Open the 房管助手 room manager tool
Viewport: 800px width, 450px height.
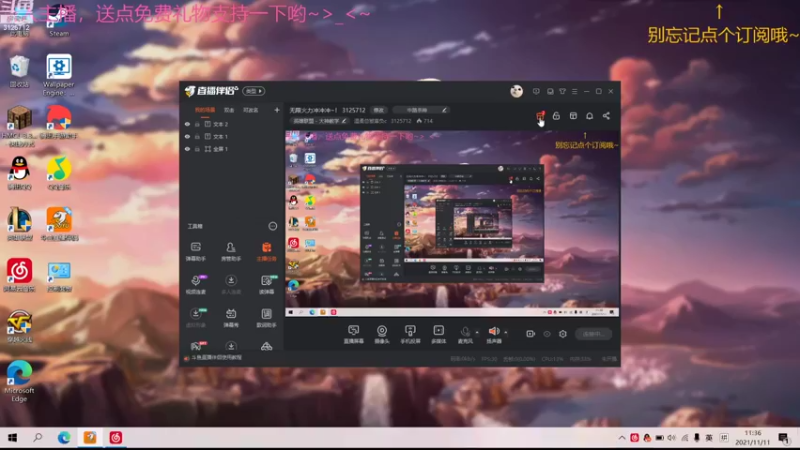tap(231, 252)
